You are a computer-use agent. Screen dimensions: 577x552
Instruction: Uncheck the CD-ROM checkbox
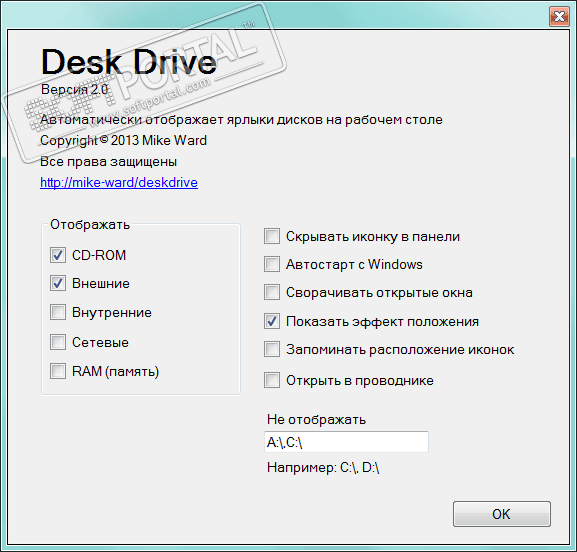(58, 255)
